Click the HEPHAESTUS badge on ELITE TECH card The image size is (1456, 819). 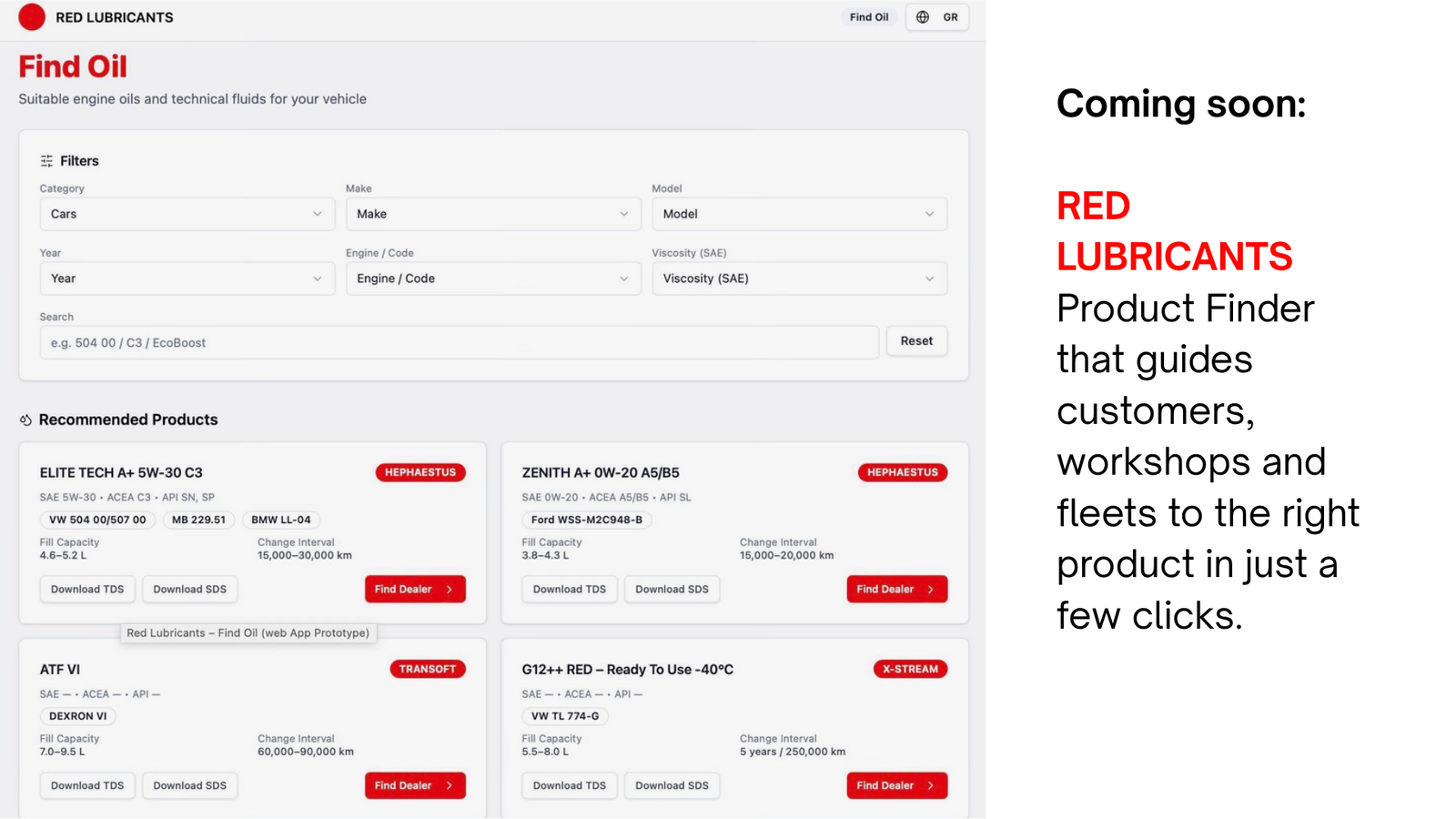pyautogui.click(x=420, y=472)
